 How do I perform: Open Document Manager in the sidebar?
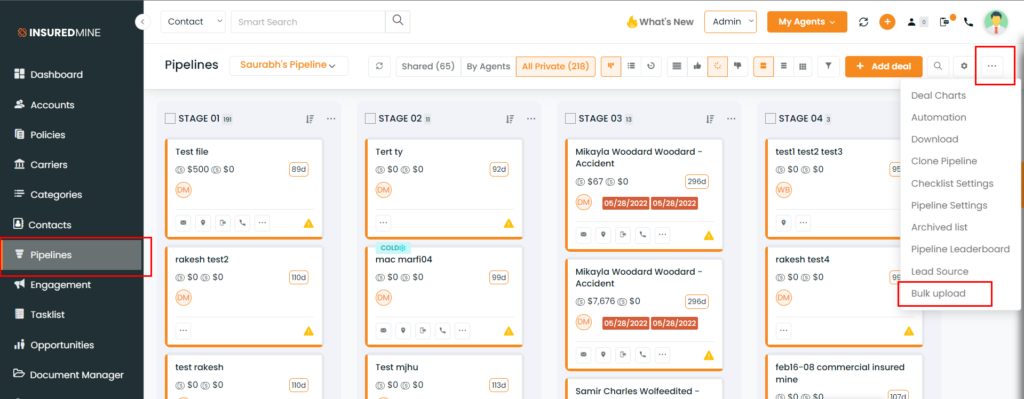coord(69,375)
